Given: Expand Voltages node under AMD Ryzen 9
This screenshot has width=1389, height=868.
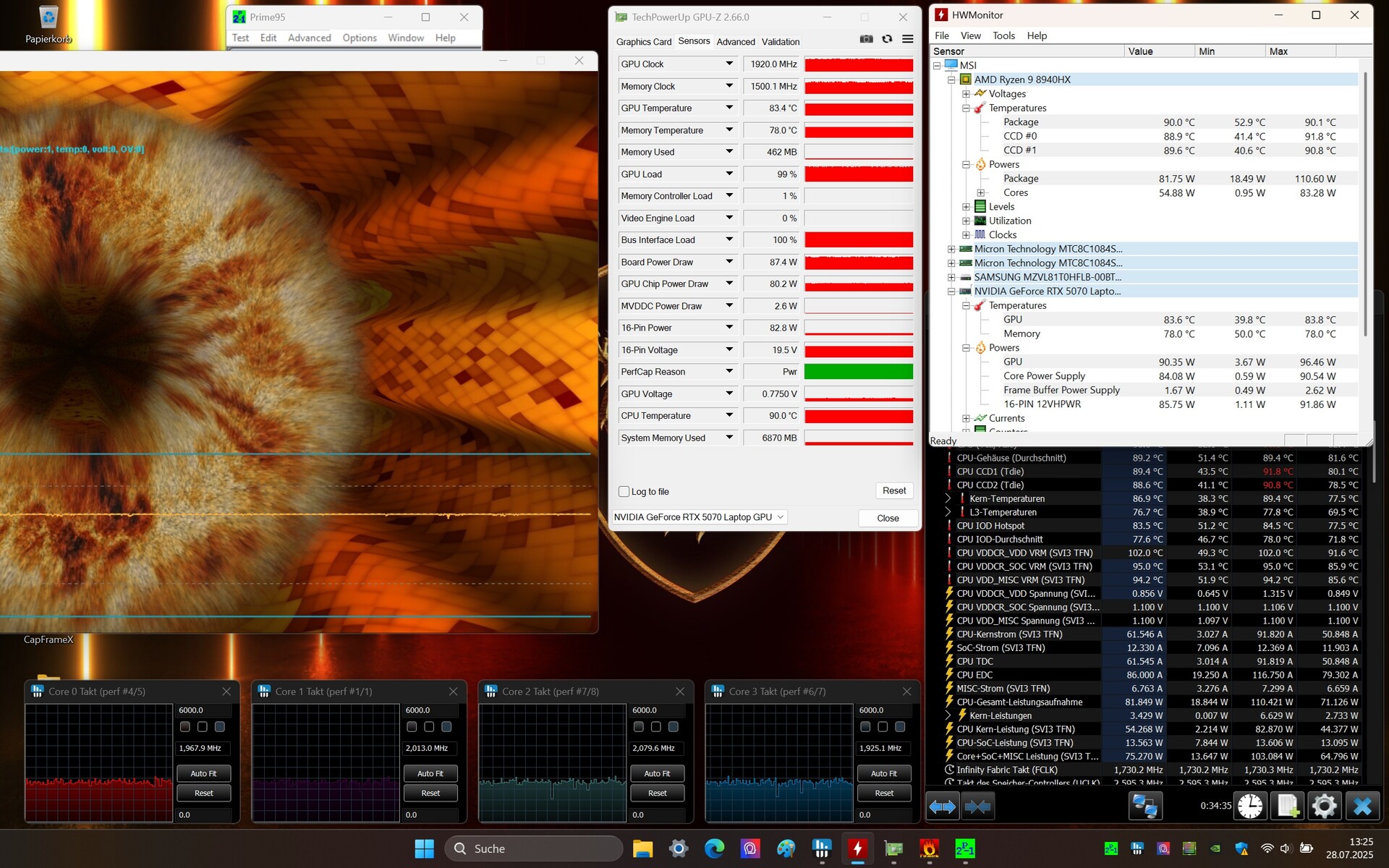Looking at the screenshot, I should click(x=966, y=94).
